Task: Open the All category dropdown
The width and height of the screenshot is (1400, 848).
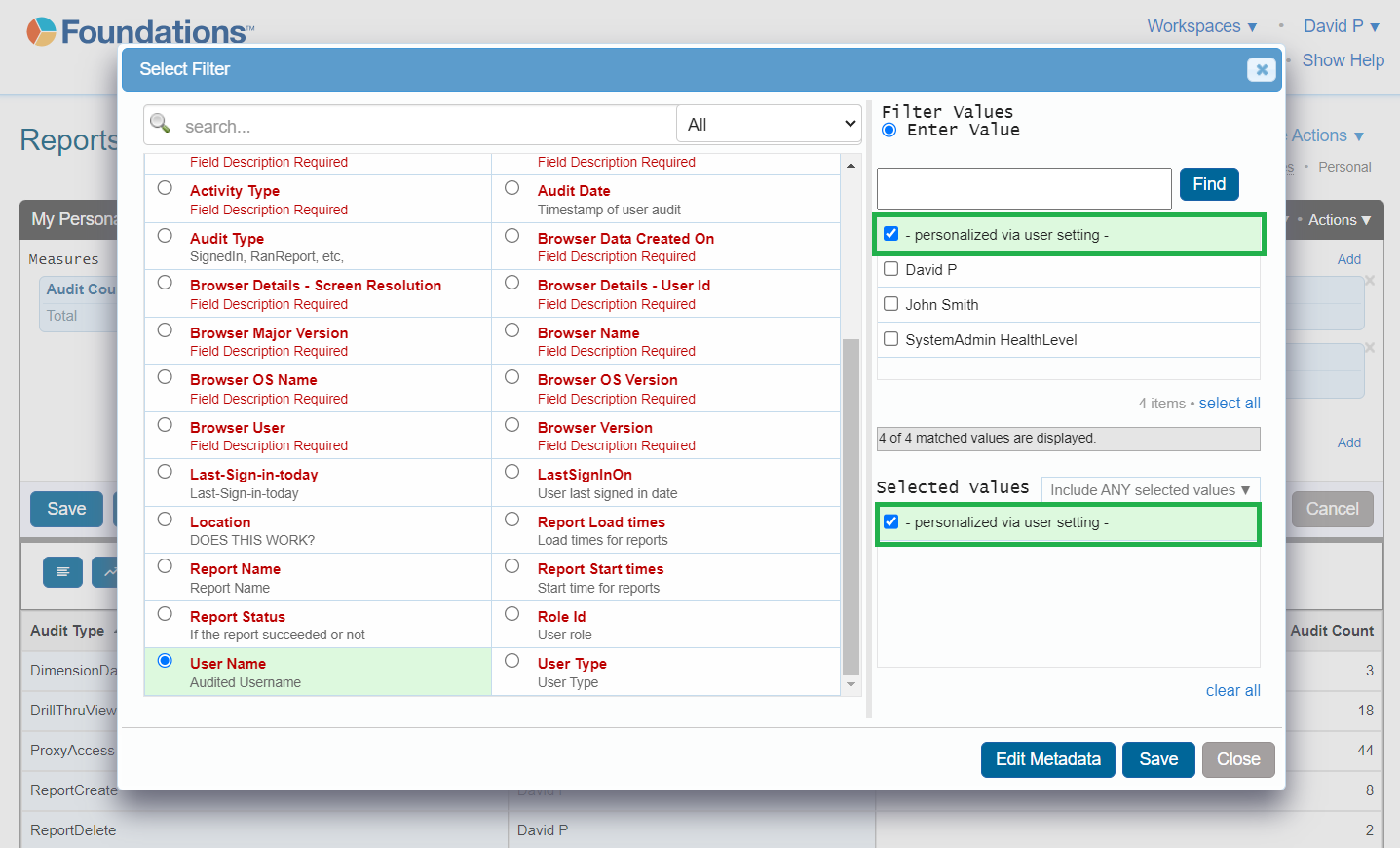Action: pyautogui.click(x=769, y=125)
